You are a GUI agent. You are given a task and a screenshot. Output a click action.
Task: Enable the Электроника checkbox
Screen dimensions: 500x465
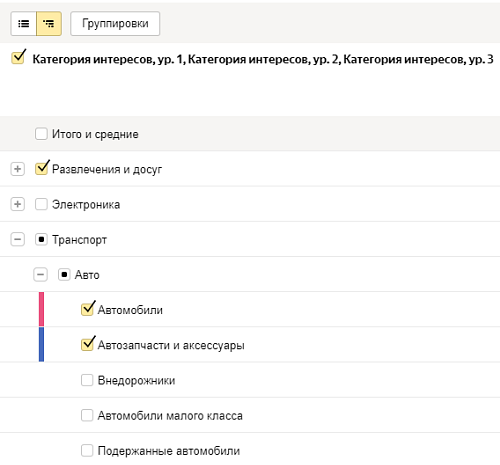click(41, 204)
